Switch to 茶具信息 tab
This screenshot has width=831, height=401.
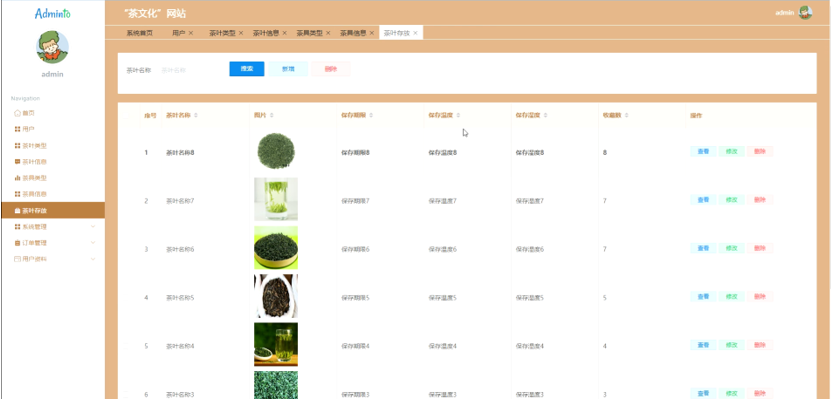pos(353,33)
